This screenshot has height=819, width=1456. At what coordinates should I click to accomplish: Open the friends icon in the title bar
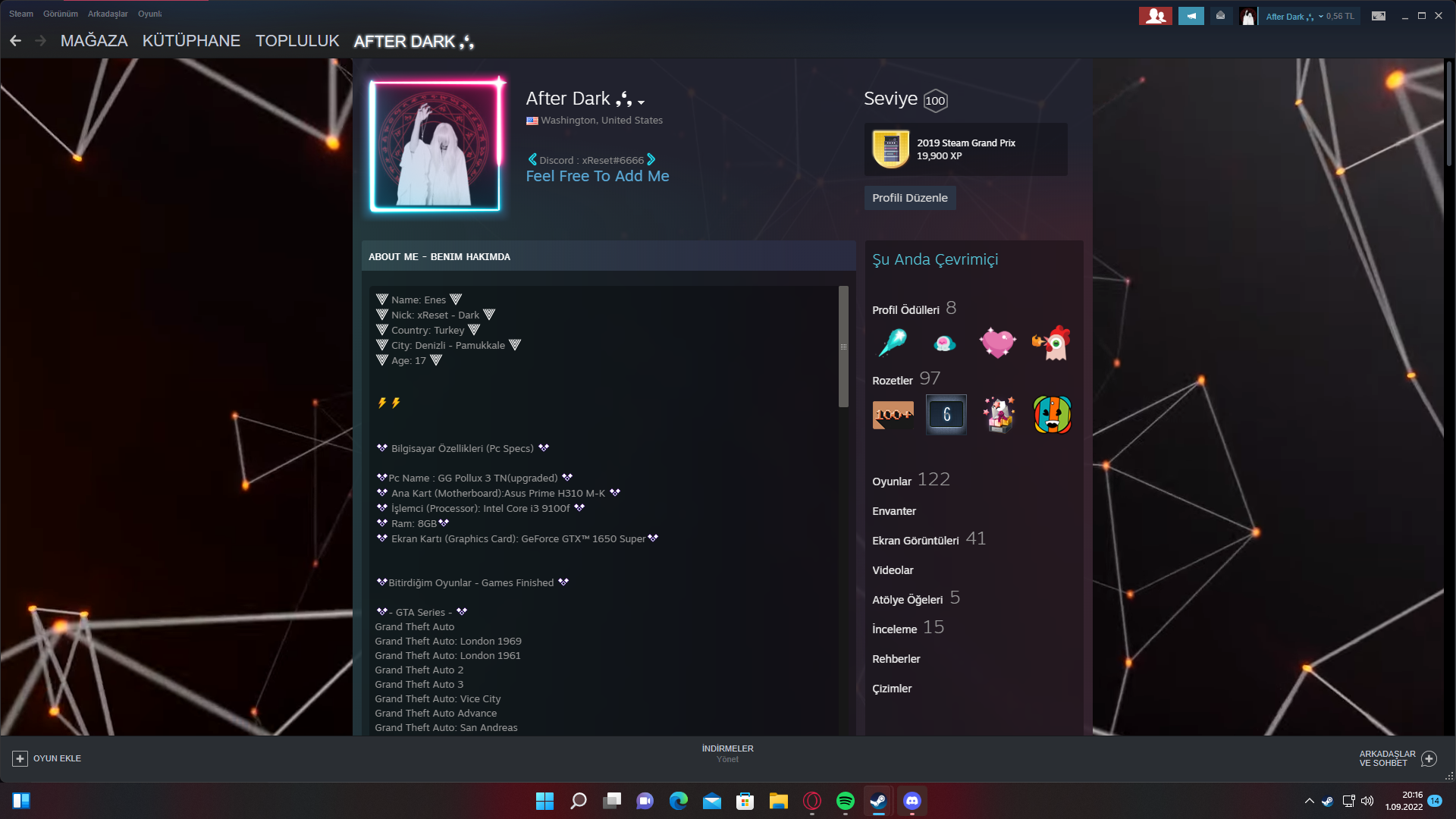1155,16
